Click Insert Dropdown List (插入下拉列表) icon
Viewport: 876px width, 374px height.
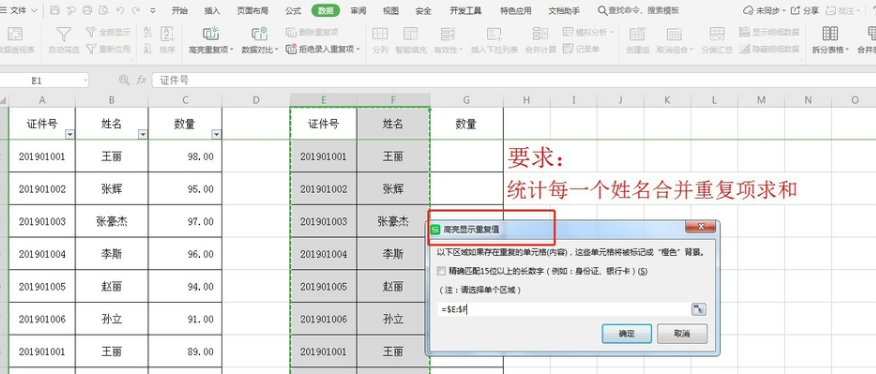point(494,34)
